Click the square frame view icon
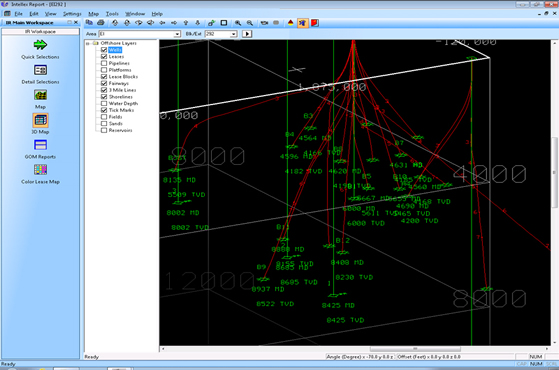The image size is (559, 370). [224, 23]
